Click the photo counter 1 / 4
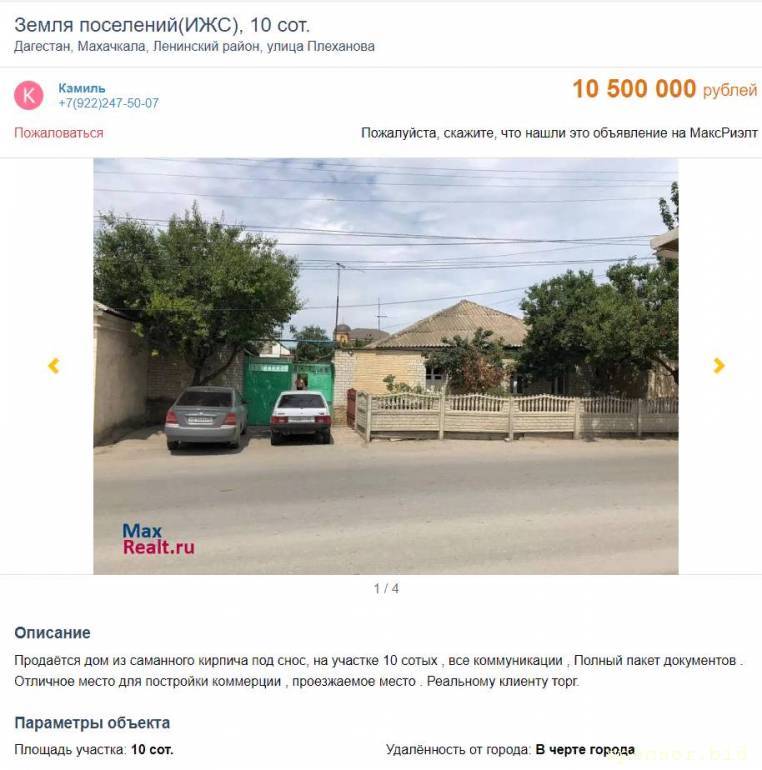Viewport: 762px width, 770px height. point(386,588)
